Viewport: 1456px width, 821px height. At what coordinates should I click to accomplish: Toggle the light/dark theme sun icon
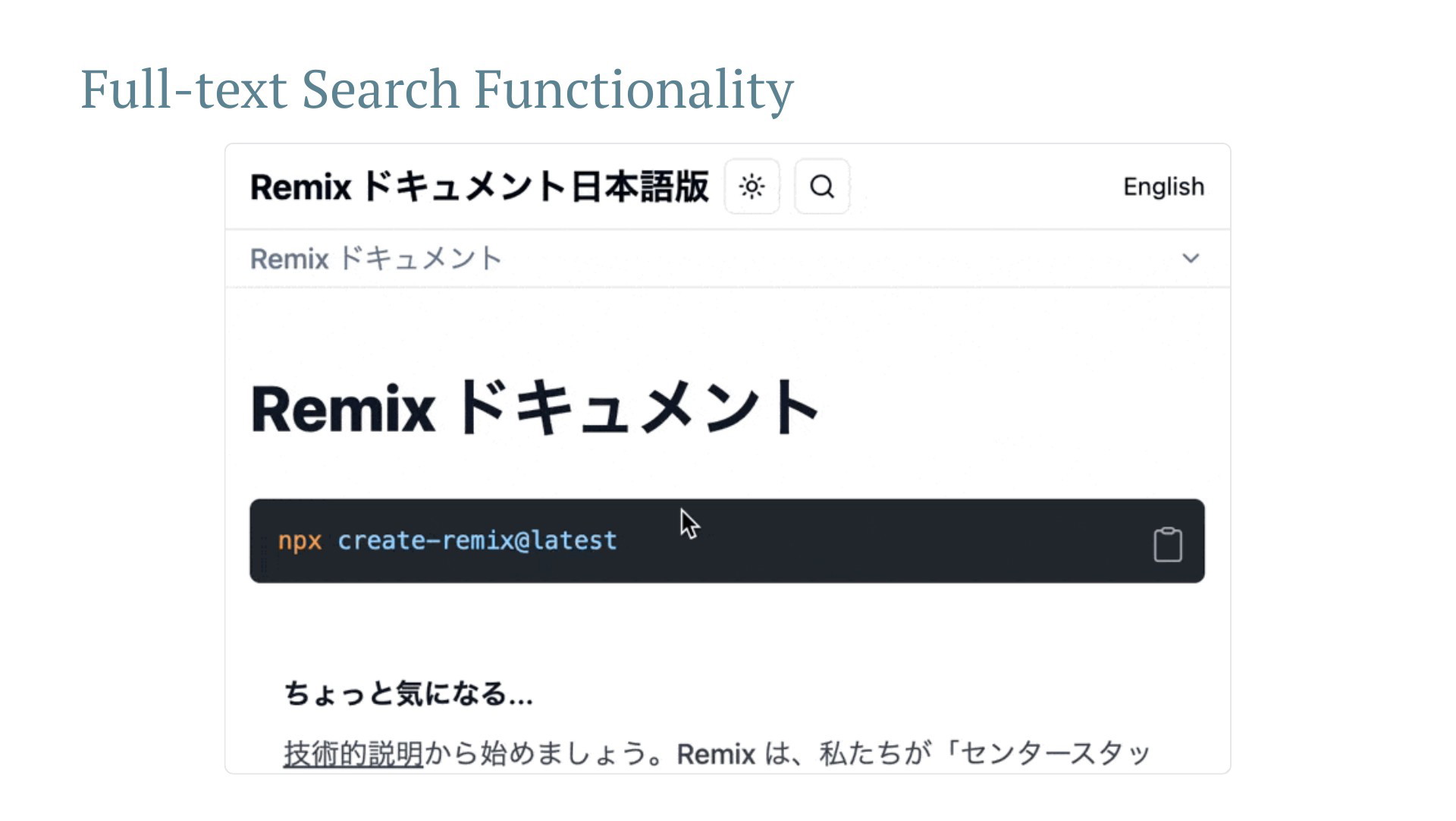pos(752,187)
